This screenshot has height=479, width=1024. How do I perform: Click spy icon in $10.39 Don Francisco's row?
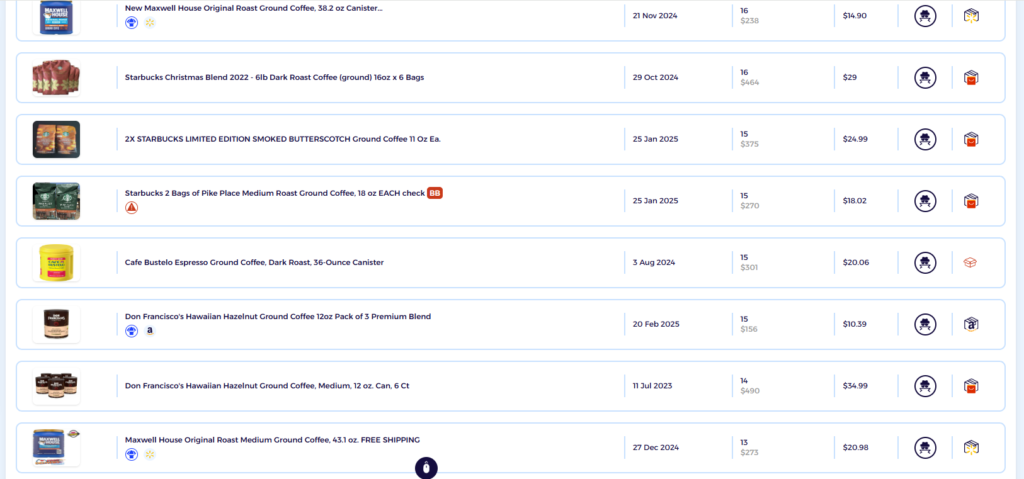(x=925, y=324)
